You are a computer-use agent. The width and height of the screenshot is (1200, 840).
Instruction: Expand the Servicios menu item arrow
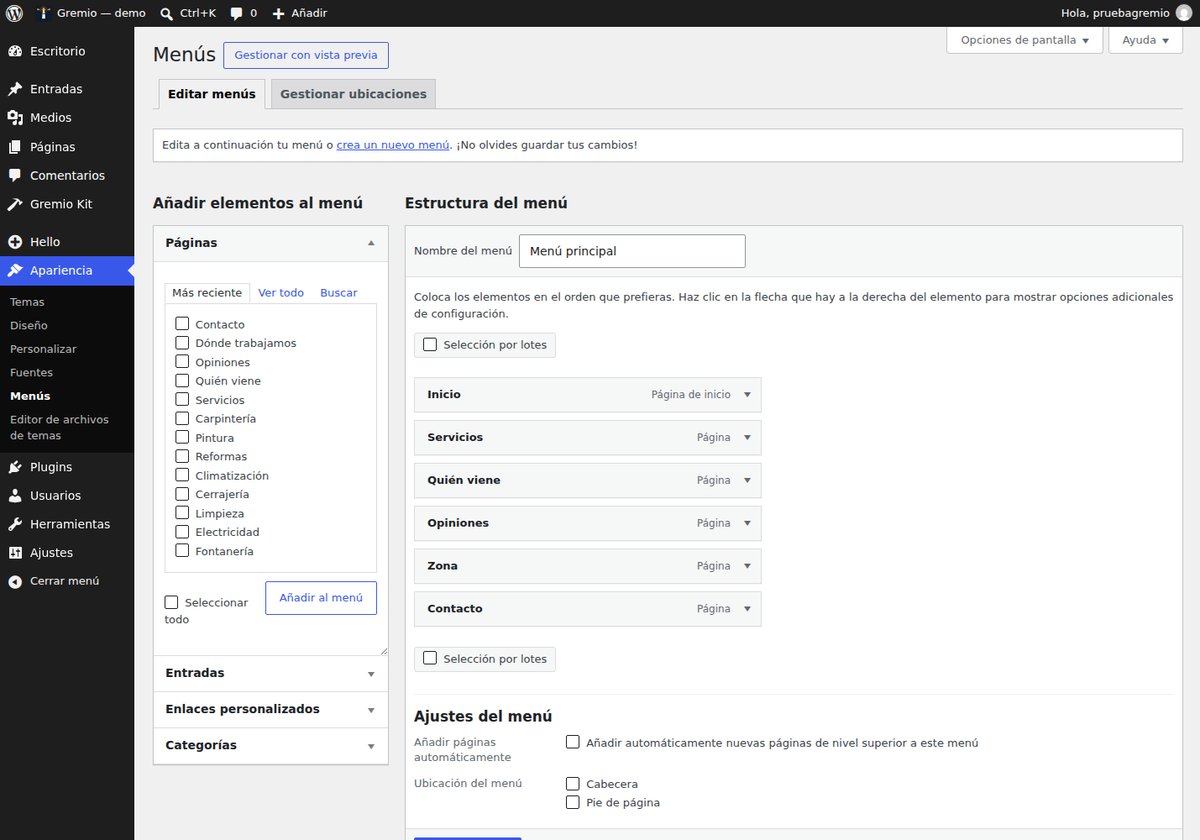click(747, 438)
